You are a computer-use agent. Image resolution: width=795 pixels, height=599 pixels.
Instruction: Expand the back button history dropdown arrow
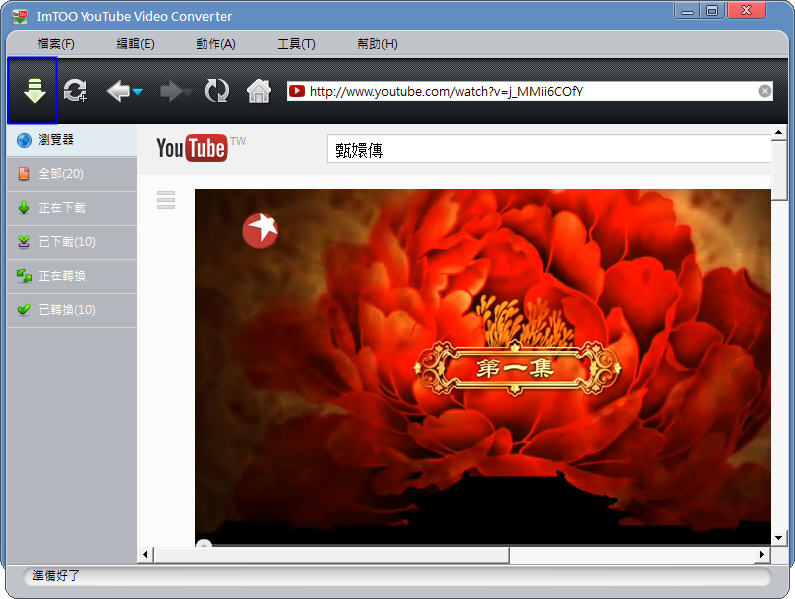point(138,92)
